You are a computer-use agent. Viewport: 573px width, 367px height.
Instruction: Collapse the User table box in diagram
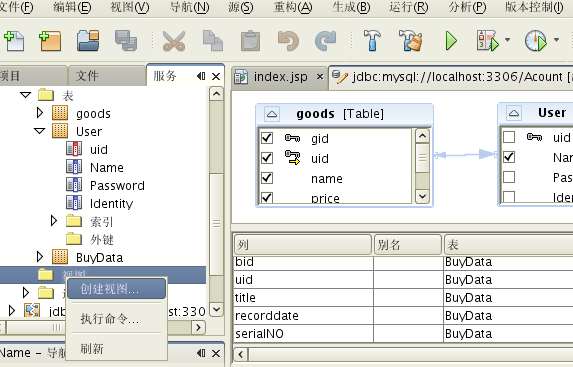point(514,113)
